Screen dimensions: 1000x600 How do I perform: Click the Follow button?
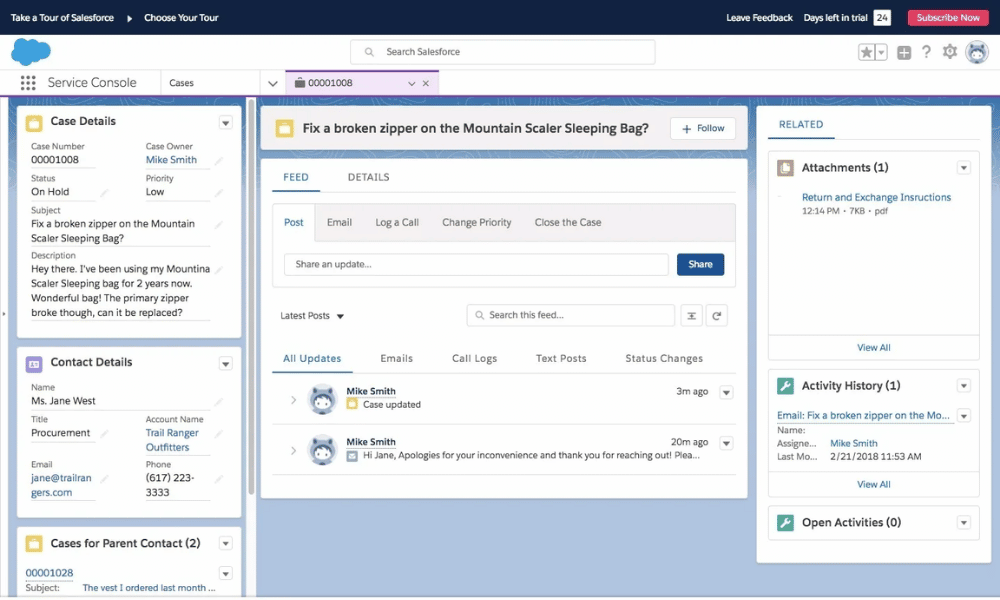click(703, 128)
